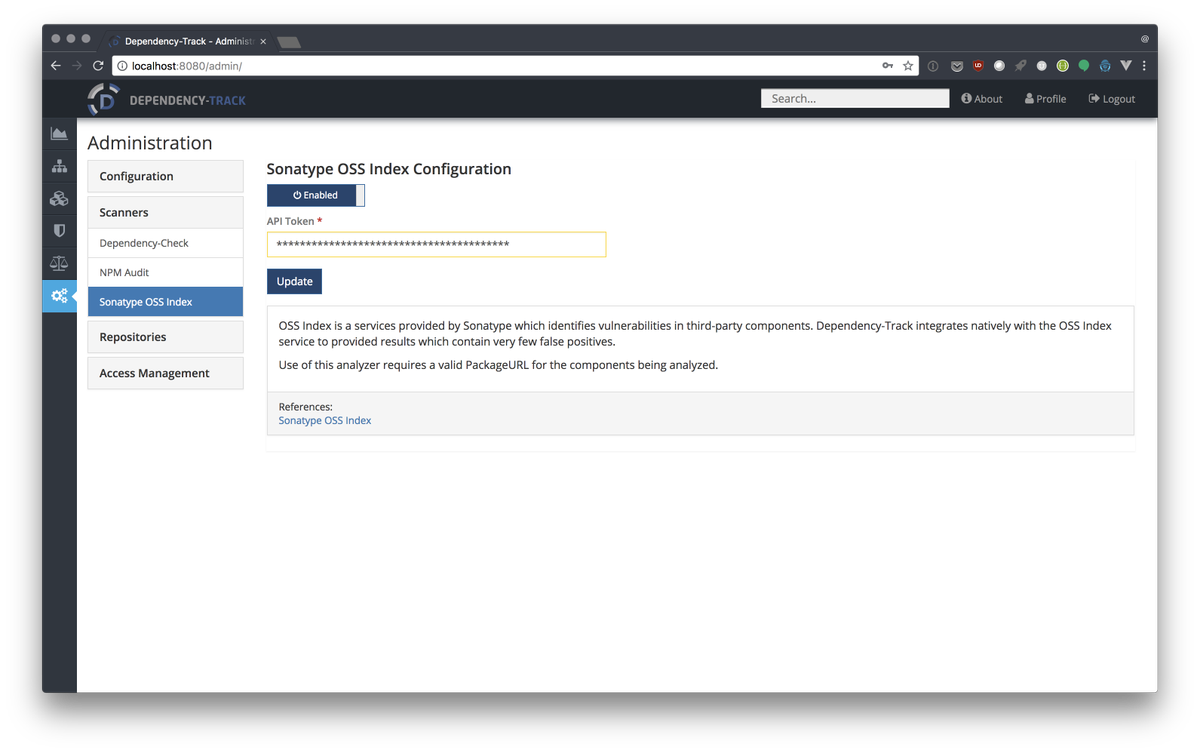Reload the page with the refresh icon
This screenshot has width=1200, height=753.
[98, 66]
